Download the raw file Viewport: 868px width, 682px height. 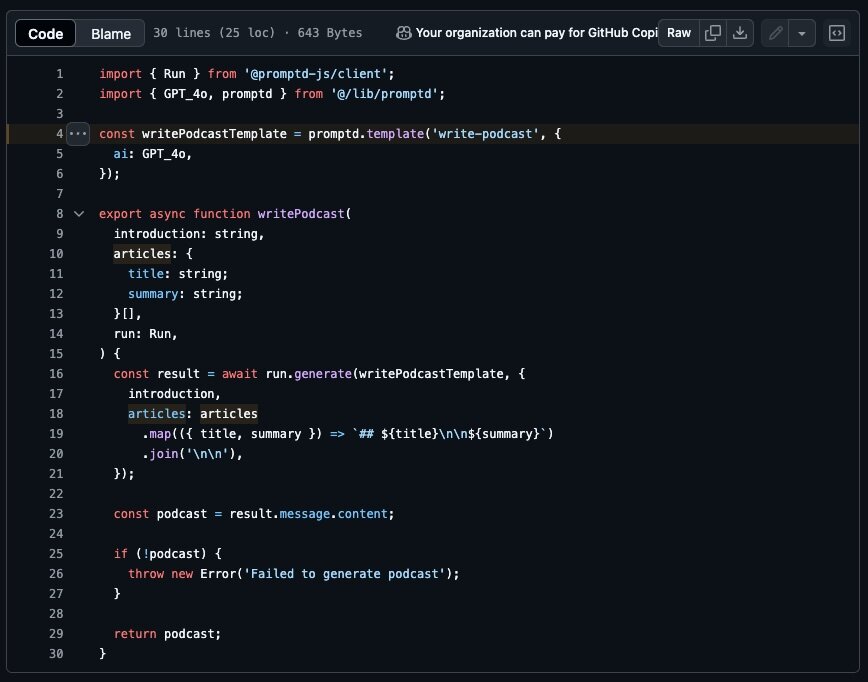[739, 33]
